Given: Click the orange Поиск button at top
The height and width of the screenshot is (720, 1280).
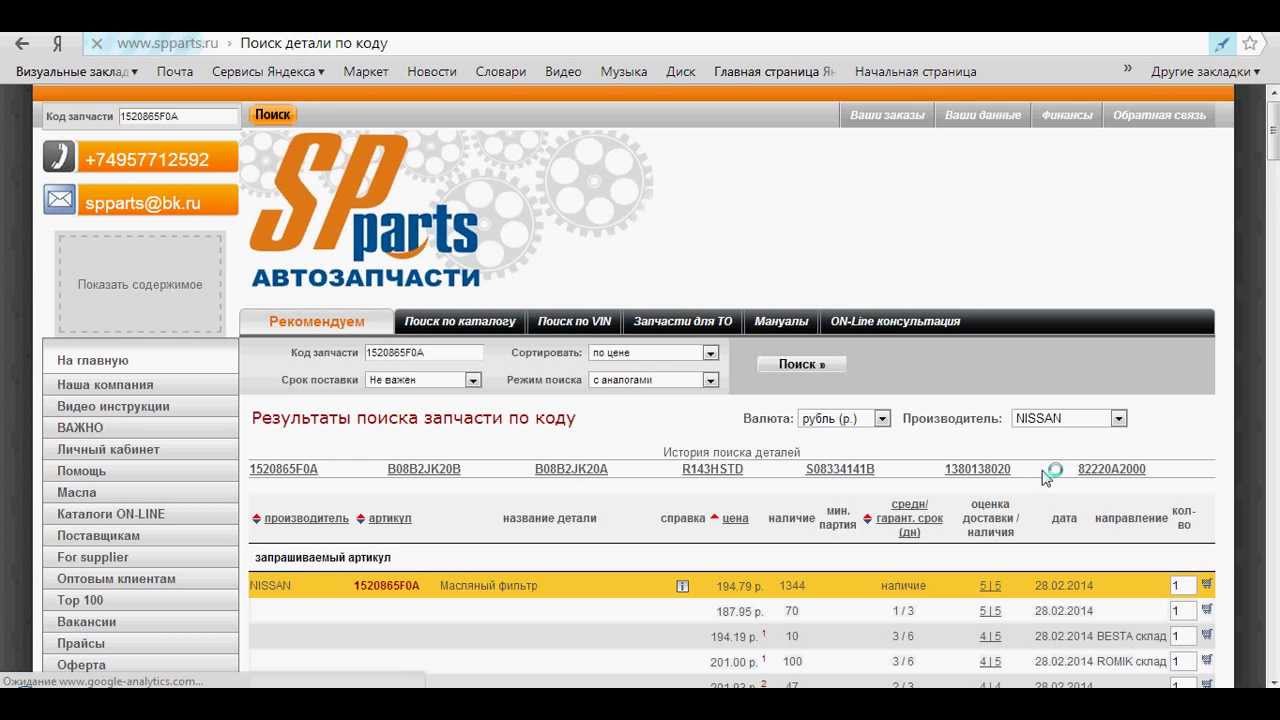Looking at the screenshot, I should (x=272, y=115).
